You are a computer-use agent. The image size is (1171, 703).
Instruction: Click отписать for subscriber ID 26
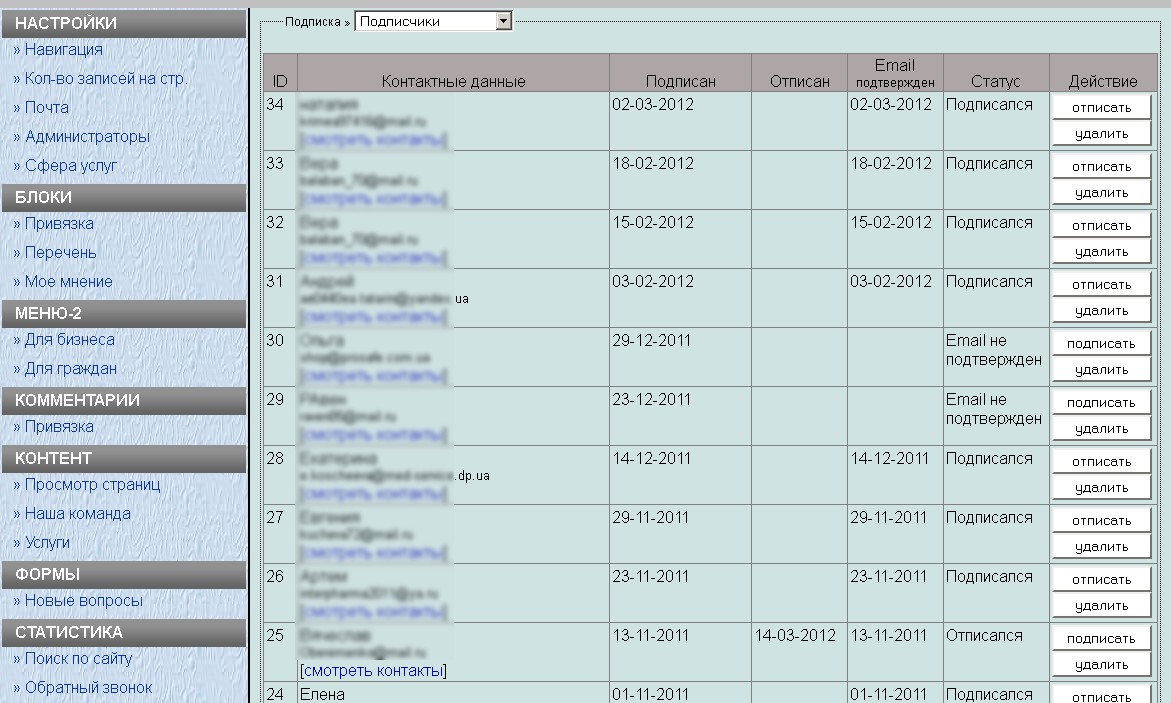(x=1102, y=580)
